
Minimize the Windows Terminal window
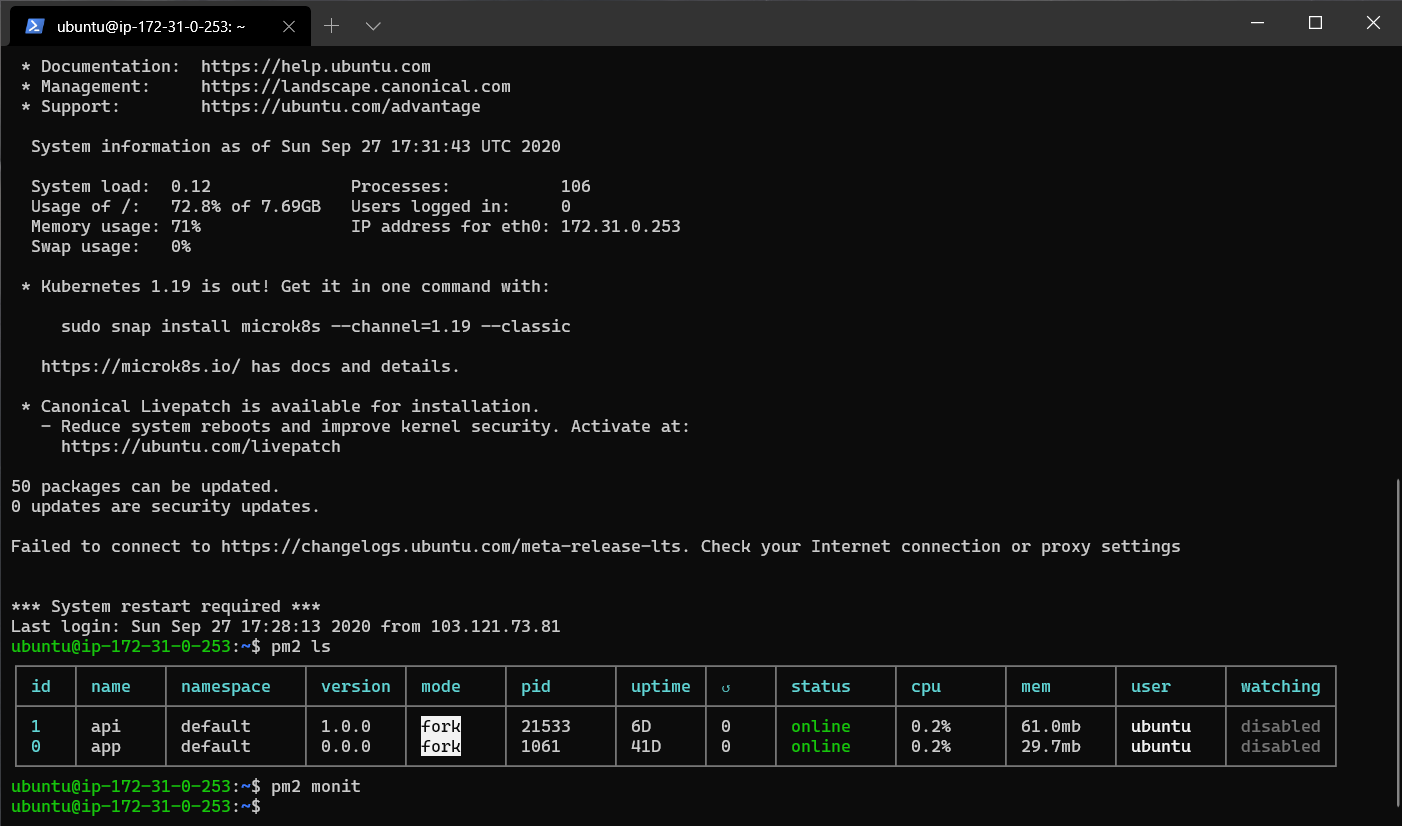click(x=1257, y=23)
